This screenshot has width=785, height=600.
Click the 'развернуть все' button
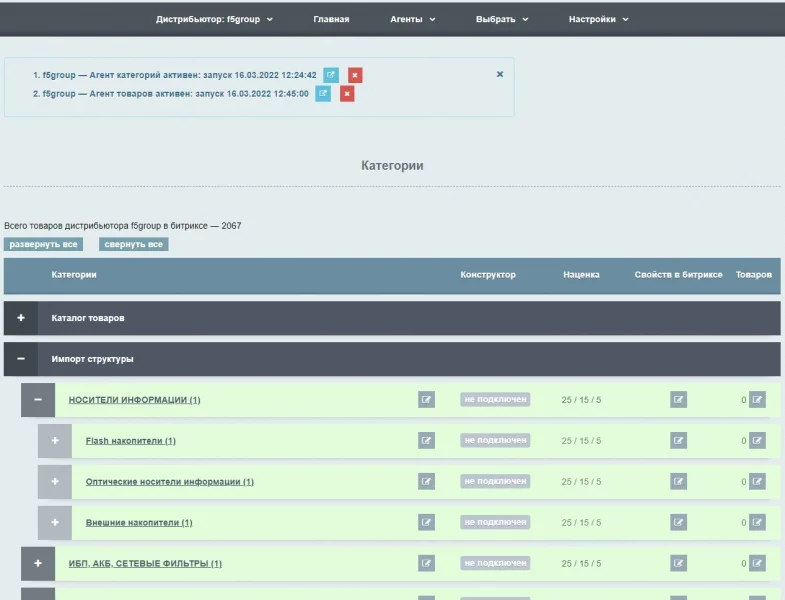coord(43,244)
